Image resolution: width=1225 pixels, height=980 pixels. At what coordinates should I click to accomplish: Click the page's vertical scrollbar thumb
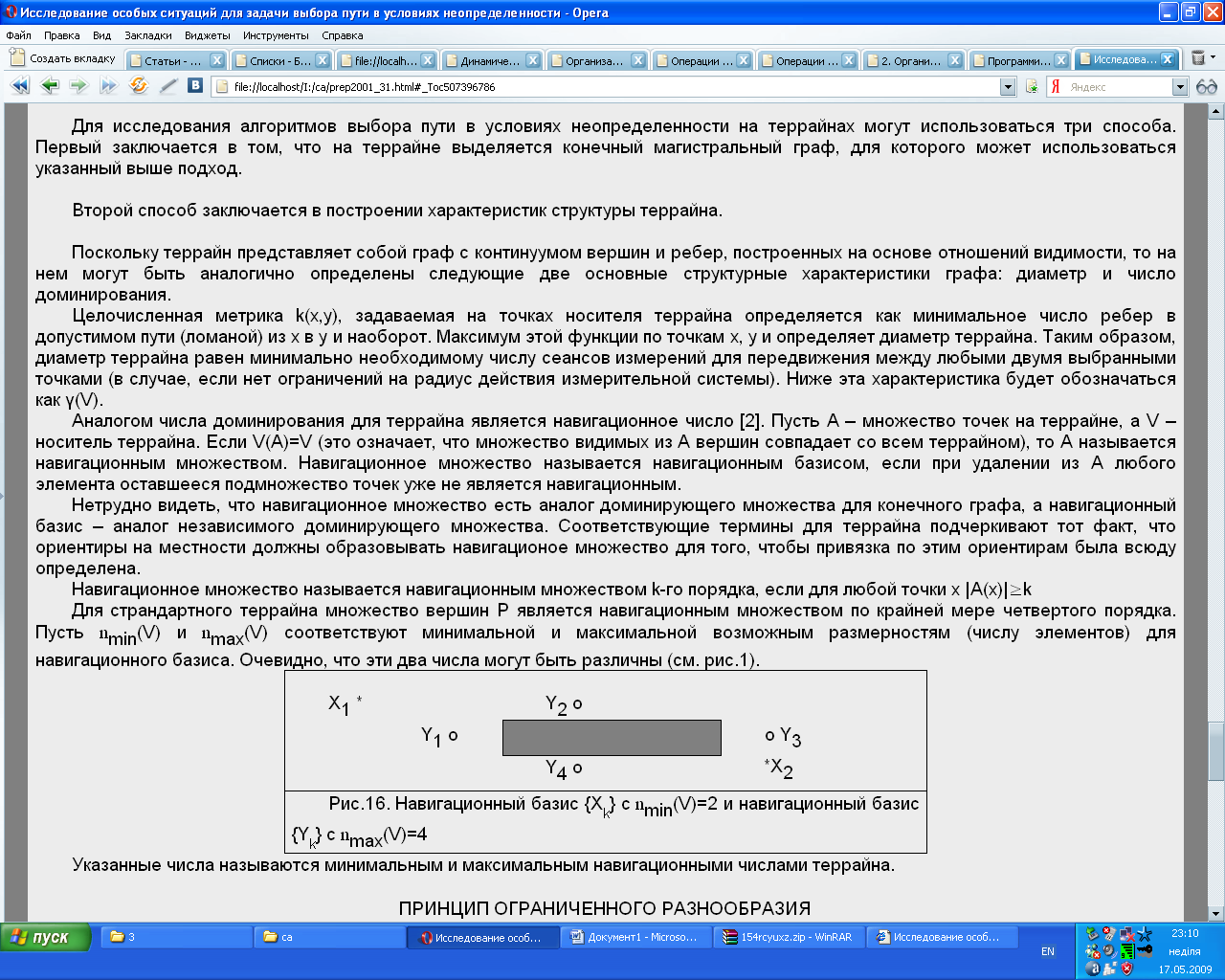pyautogui.click(x=1216, y=751)
